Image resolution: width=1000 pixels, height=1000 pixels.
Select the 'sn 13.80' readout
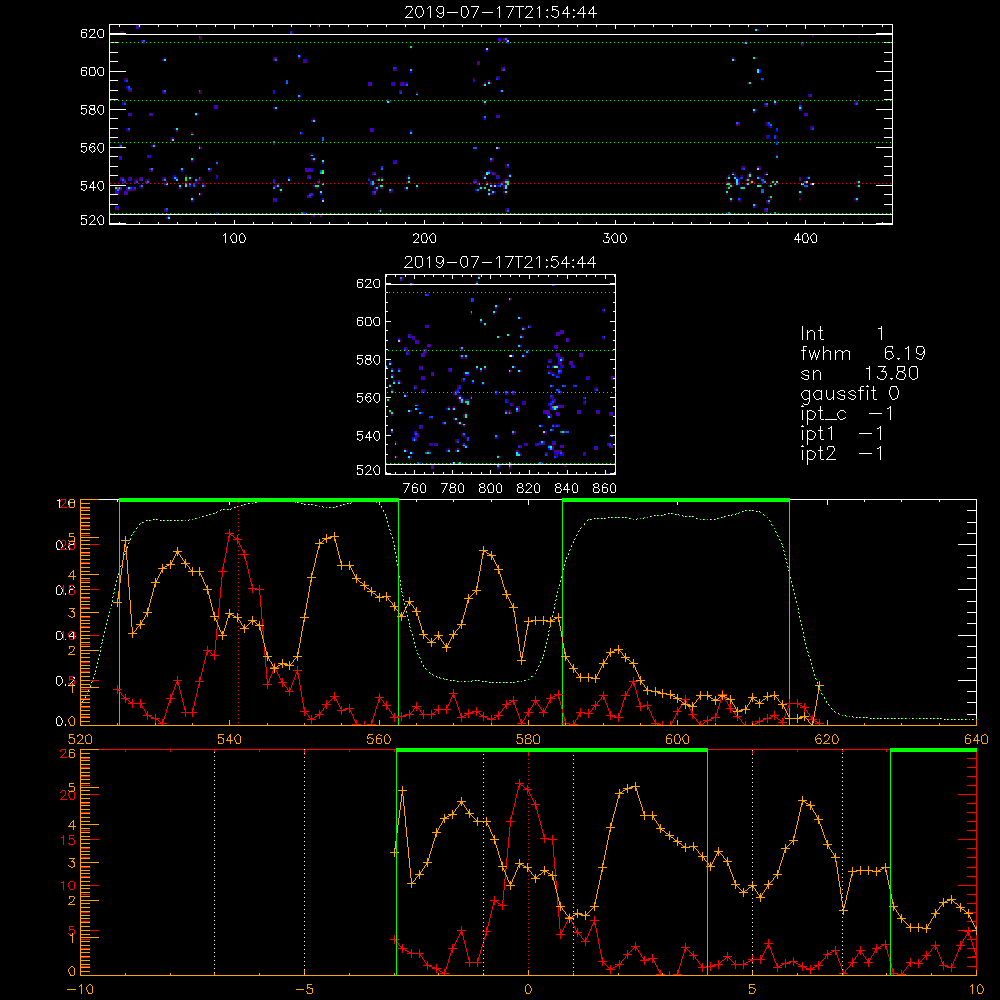coord(860,373)
